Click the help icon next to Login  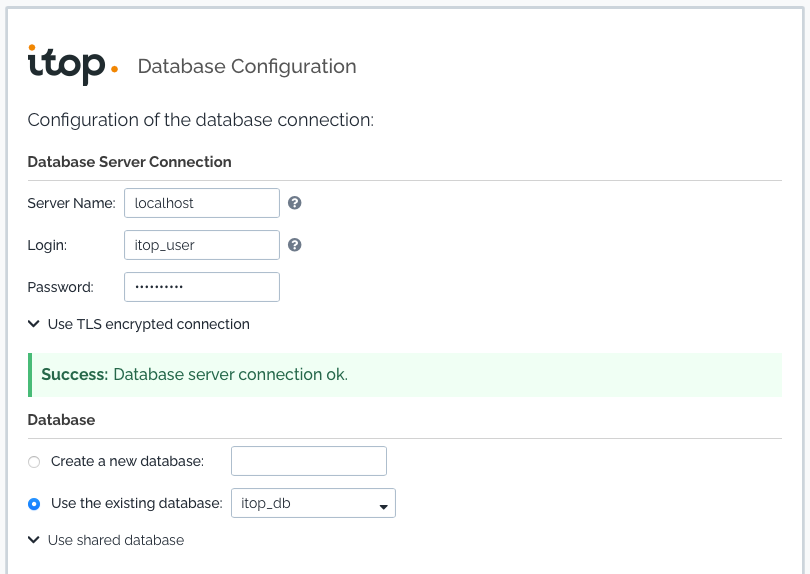[294, 245]
